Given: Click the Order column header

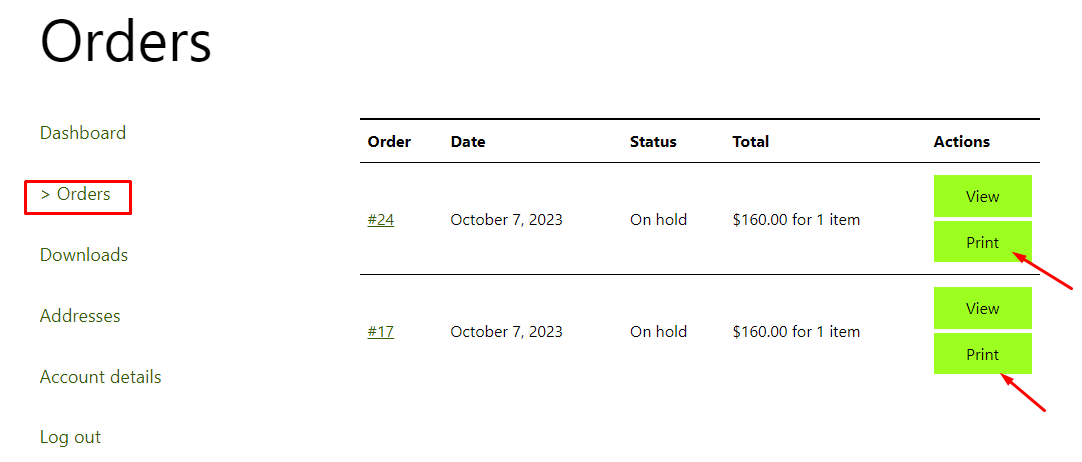Looking at the screenshot, I should click(389, 142).
